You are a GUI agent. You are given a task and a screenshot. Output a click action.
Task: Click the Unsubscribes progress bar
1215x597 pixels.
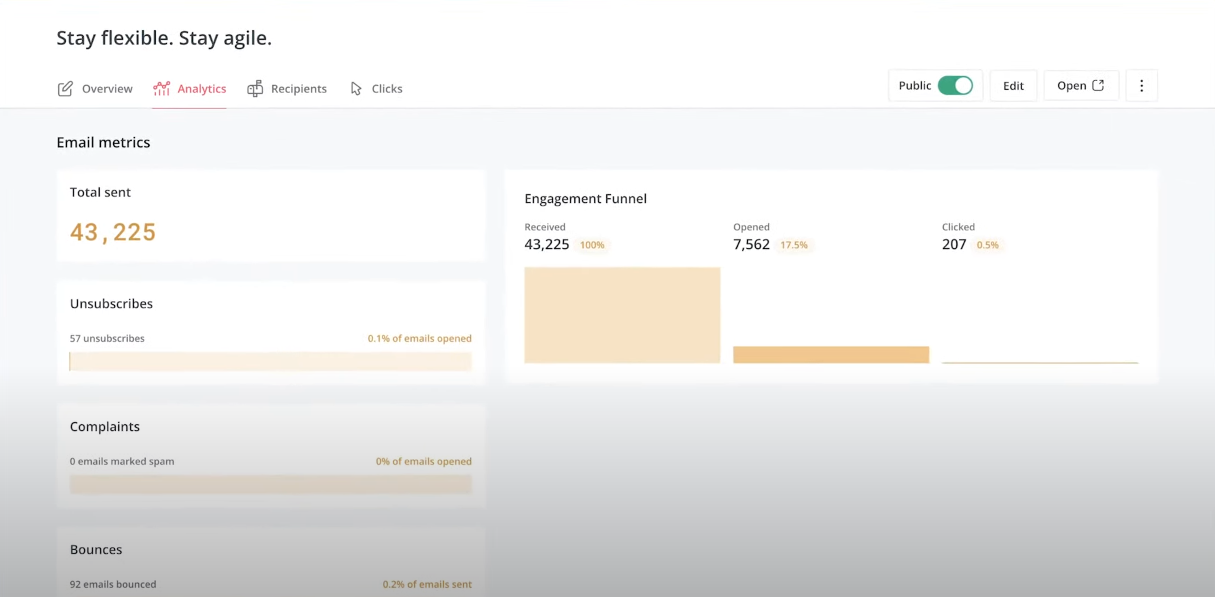point(270,361)
